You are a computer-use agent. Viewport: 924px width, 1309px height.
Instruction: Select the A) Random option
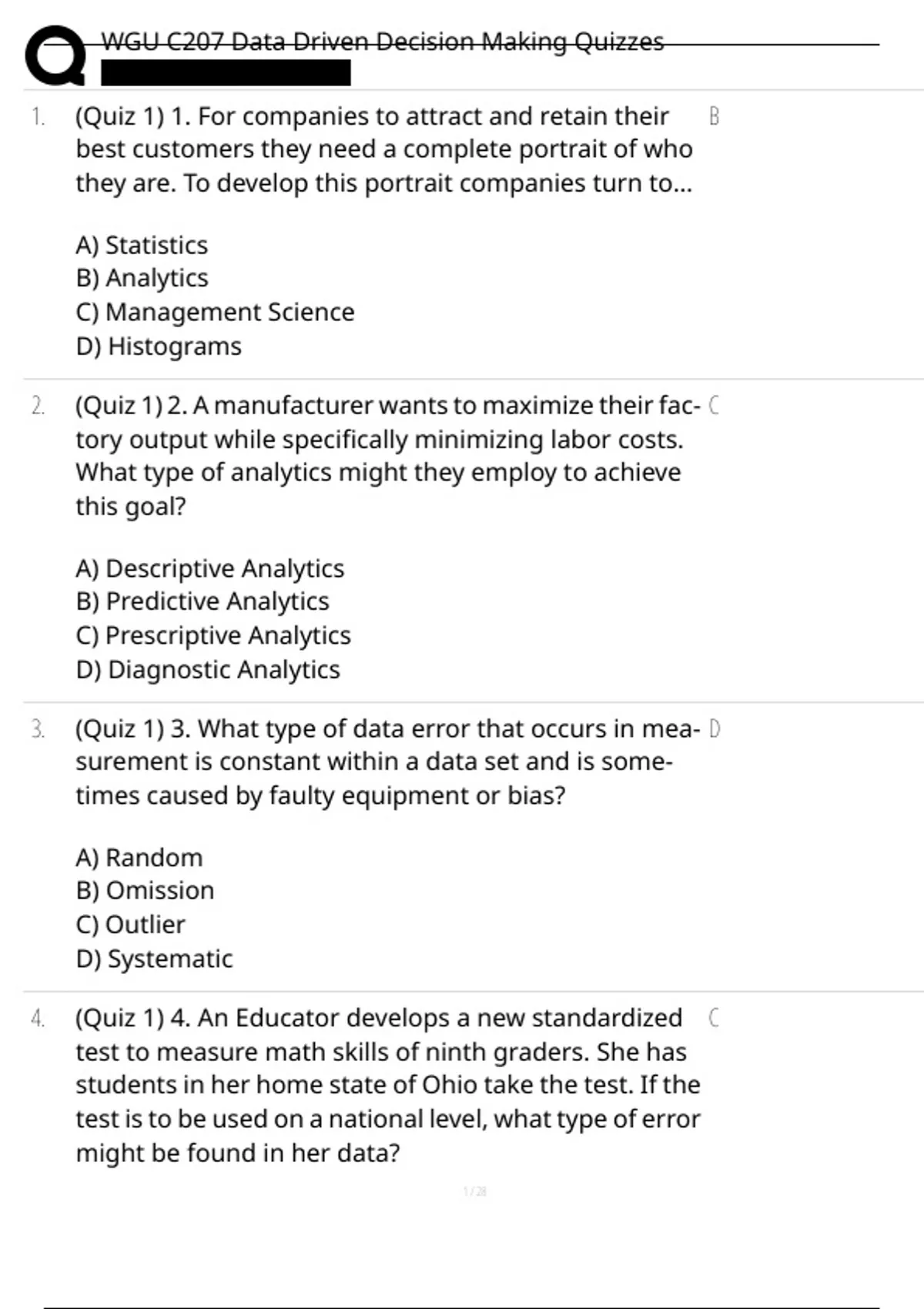[139, 858]
